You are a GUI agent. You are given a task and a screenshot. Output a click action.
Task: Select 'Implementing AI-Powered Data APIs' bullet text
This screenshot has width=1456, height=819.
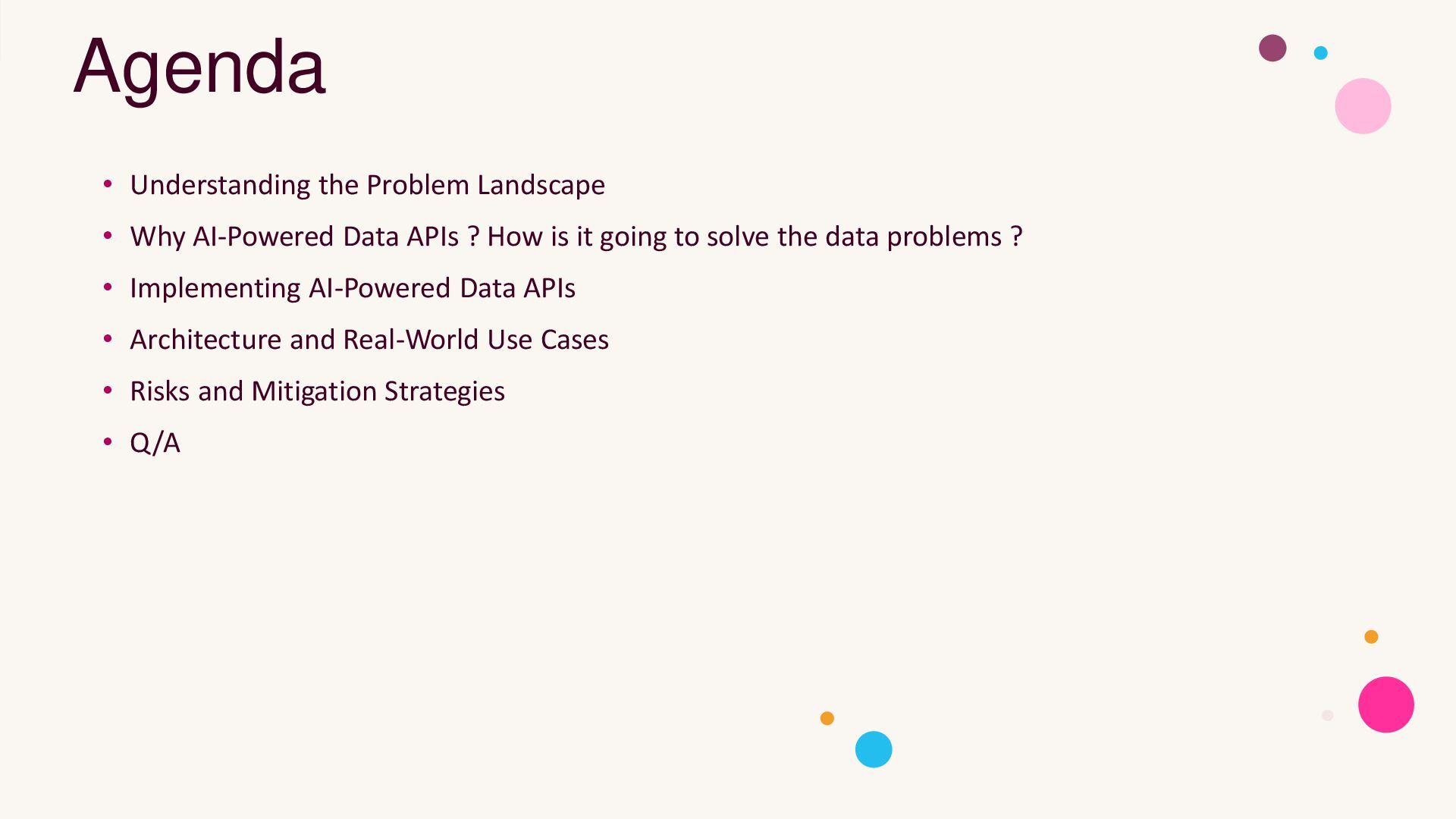(x=352, y=288)
